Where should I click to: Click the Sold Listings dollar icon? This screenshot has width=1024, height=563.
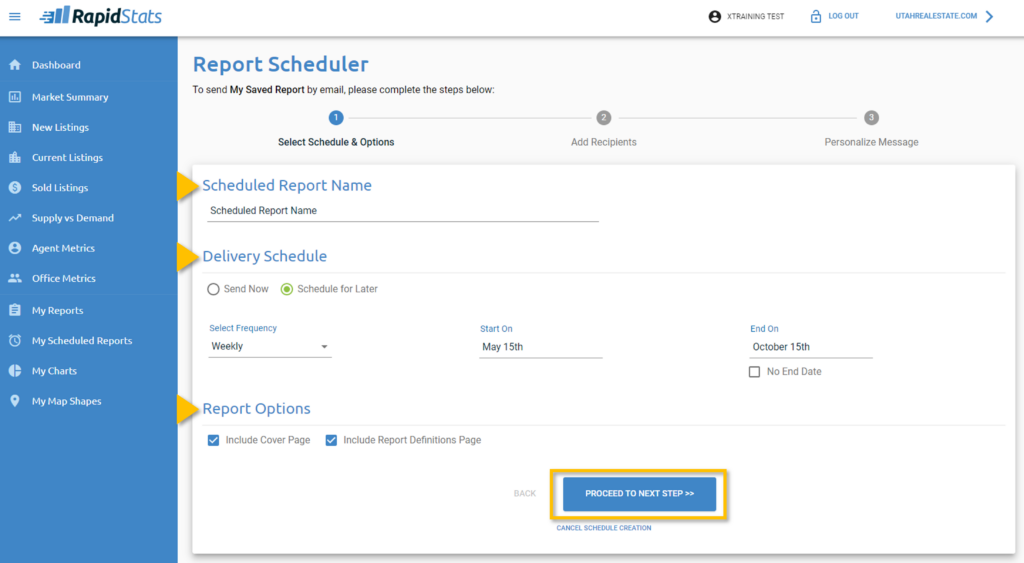15,188
